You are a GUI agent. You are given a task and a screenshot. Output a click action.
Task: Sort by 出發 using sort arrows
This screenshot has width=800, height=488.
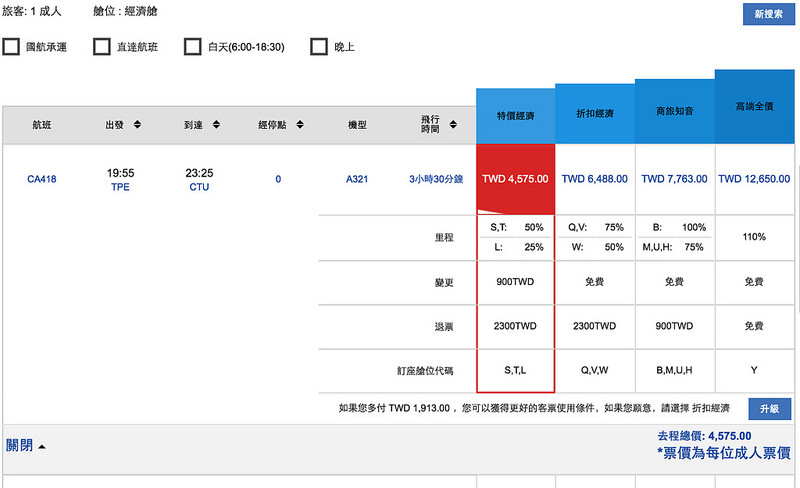pyautogui.click(x=137, y=125)
